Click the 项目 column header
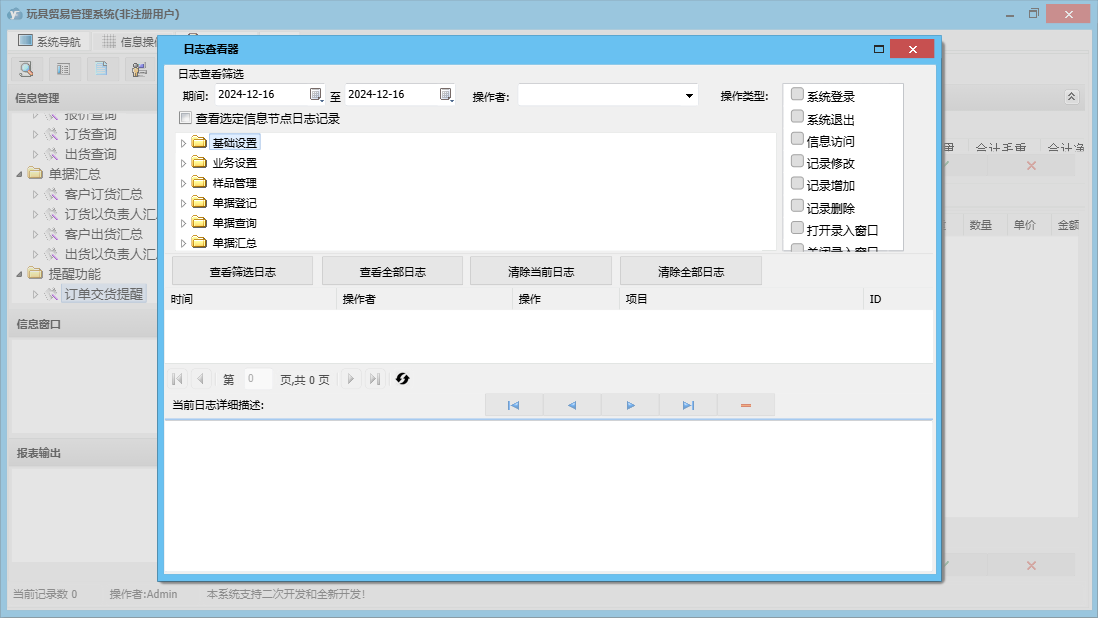Image resolution: width=1098 pixels, height=618 pixels. pyautogui.click(x=742, y=299)
